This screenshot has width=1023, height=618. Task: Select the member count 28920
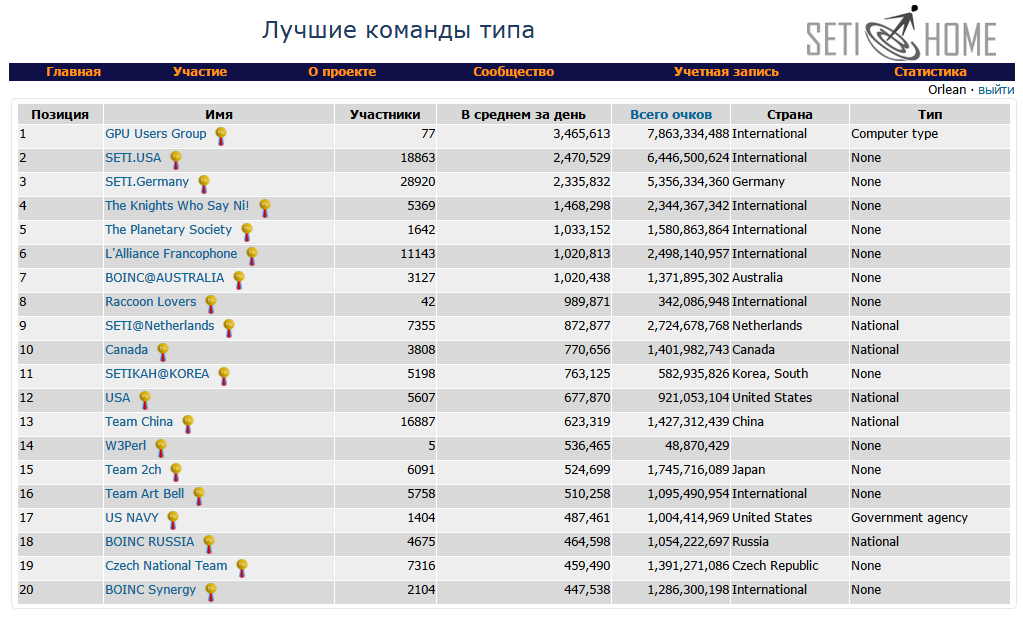tap(418, 182)
